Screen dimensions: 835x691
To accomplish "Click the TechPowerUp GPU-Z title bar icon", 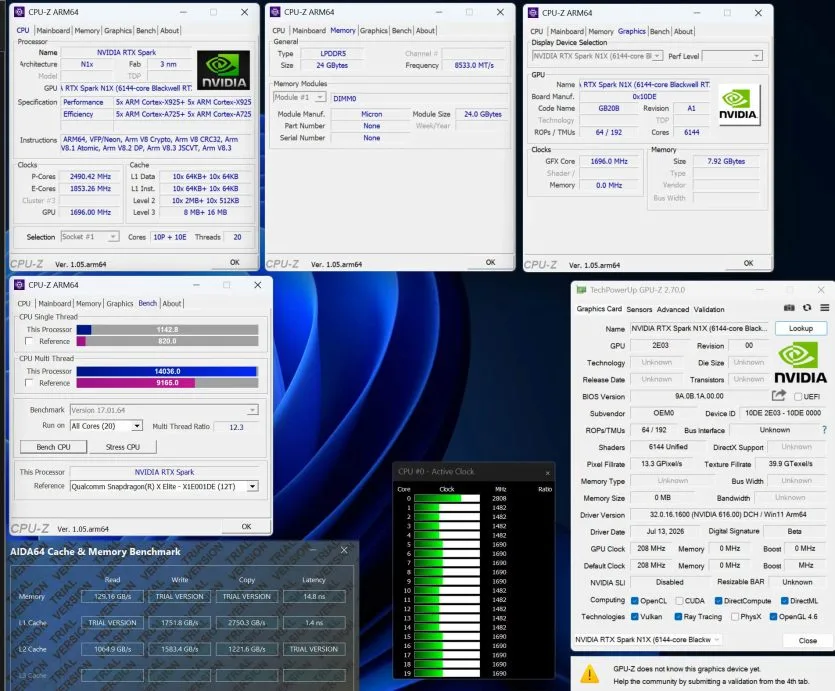I will coord(581,290).
